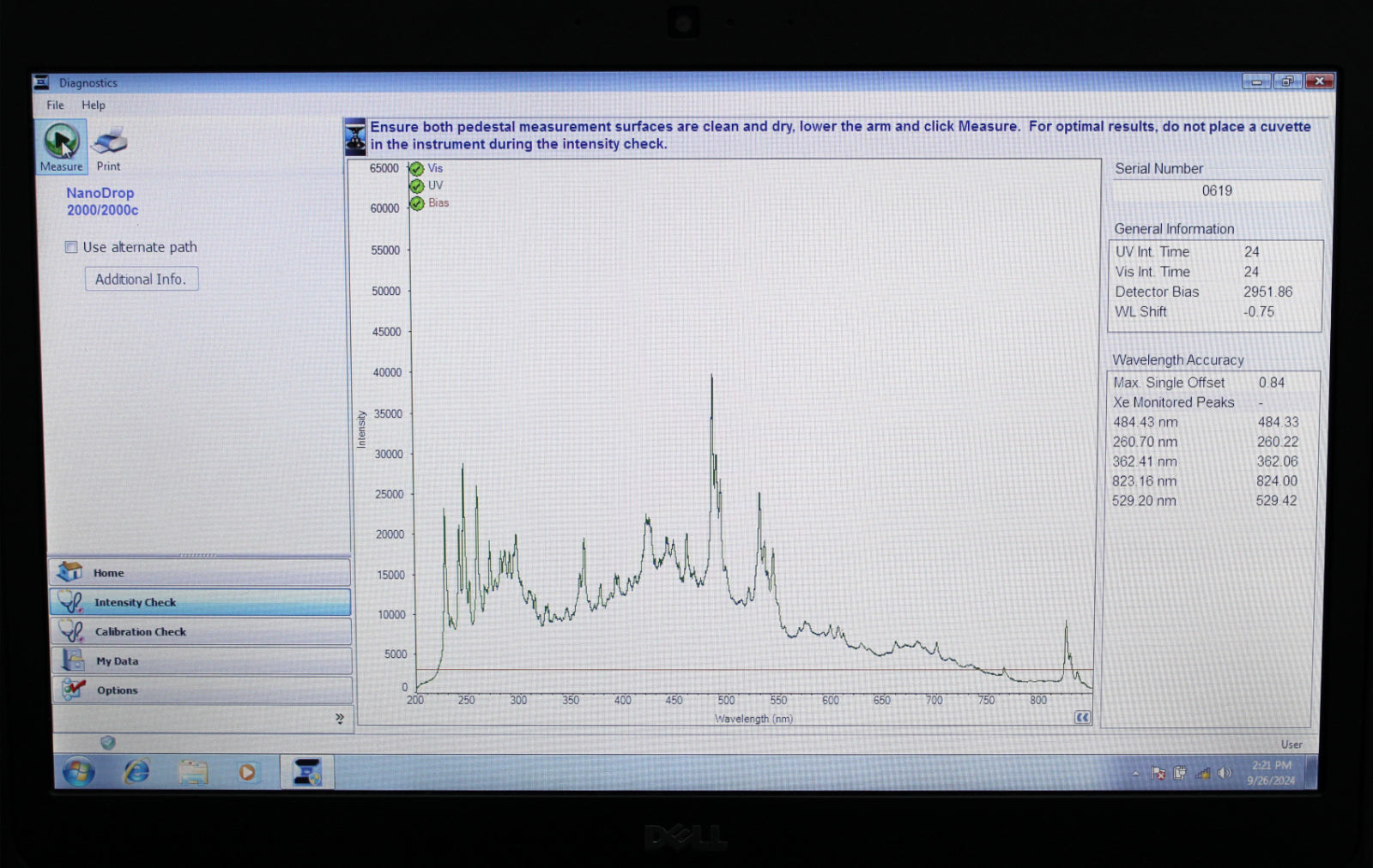Click the Detector Bias value 2951.86
Image resolution: width=1373 pixels, height=868 pixels.
click(1267, 292)
